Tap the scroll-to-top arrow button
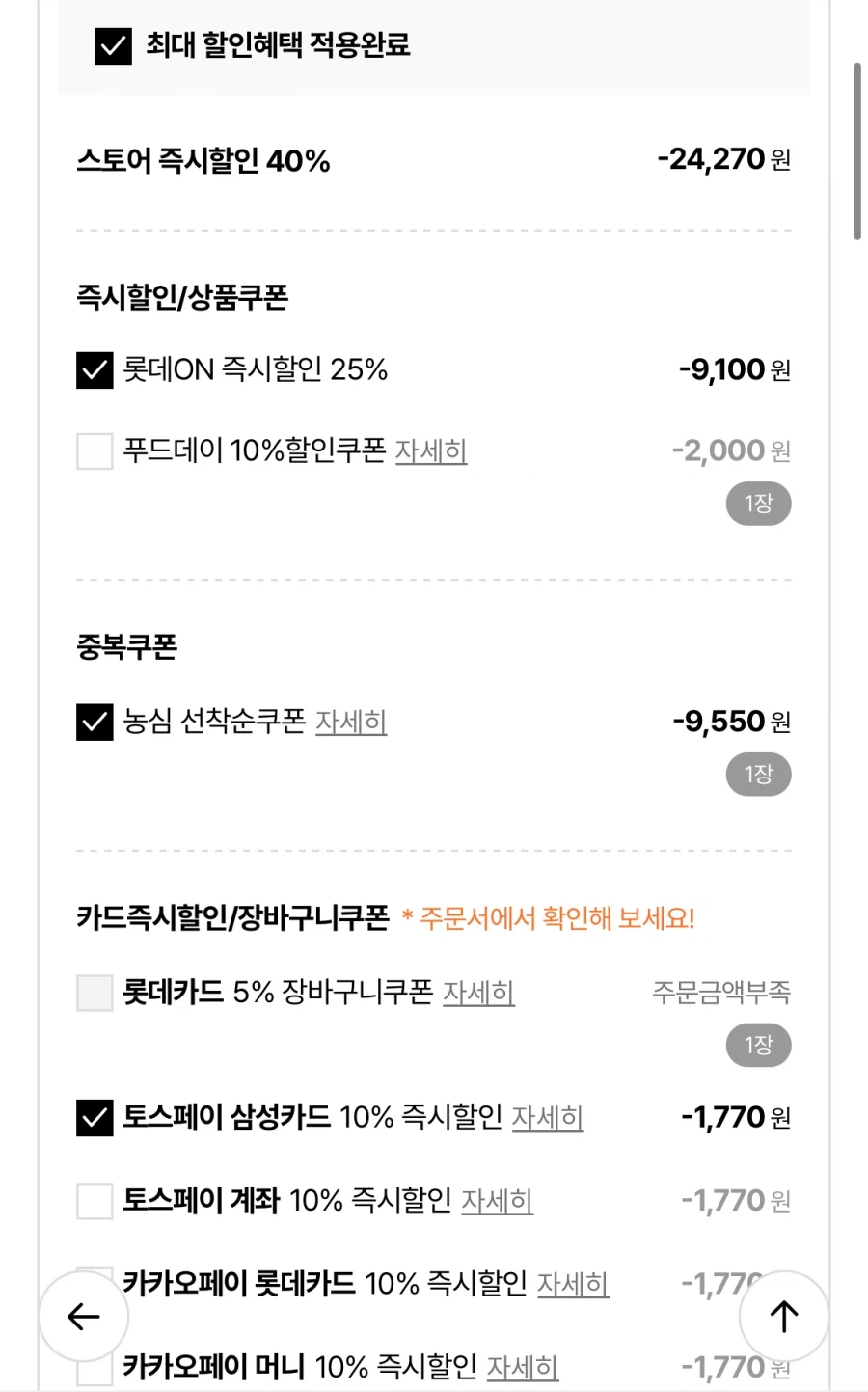 (783, 1316)
